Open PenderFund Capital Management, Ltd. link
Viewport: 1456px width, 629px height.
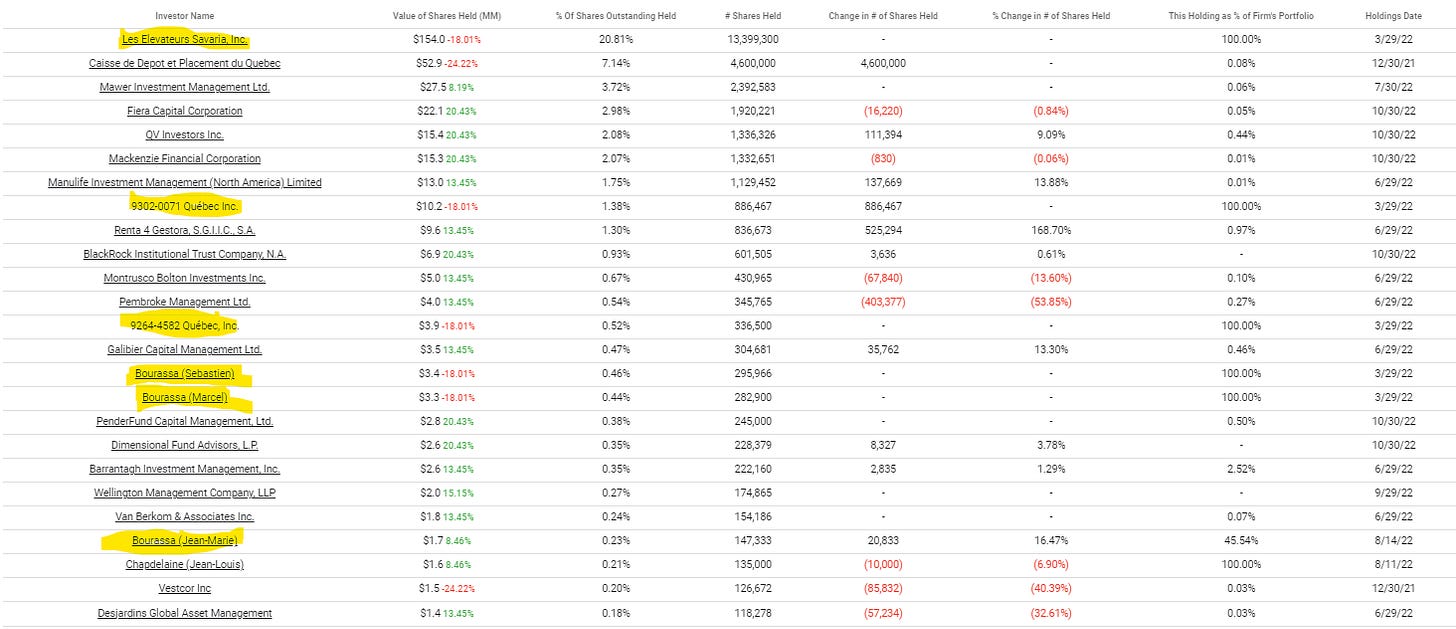point(184,421)
